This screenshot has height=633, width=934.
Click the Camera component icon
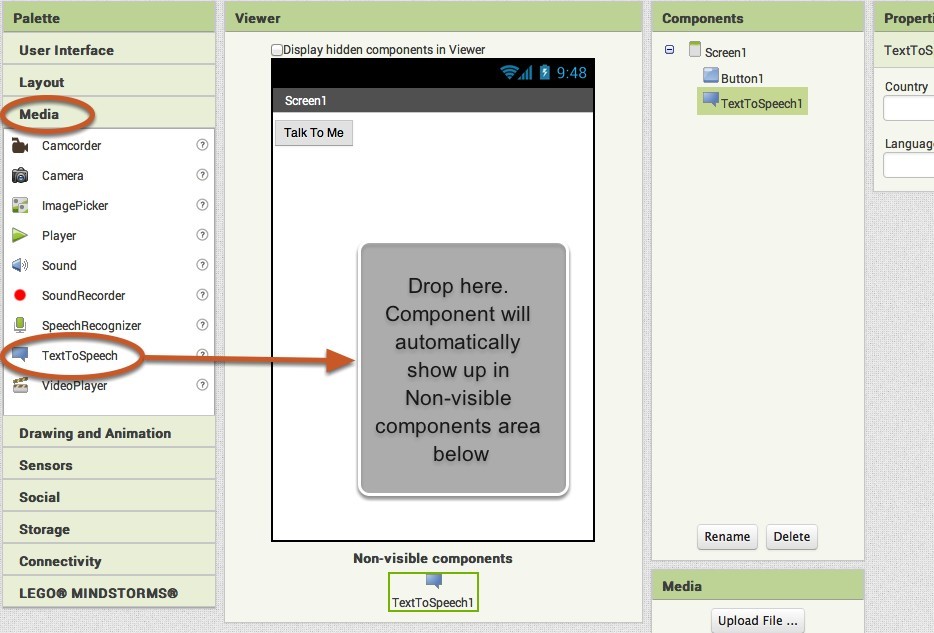(x=20, y=175)
